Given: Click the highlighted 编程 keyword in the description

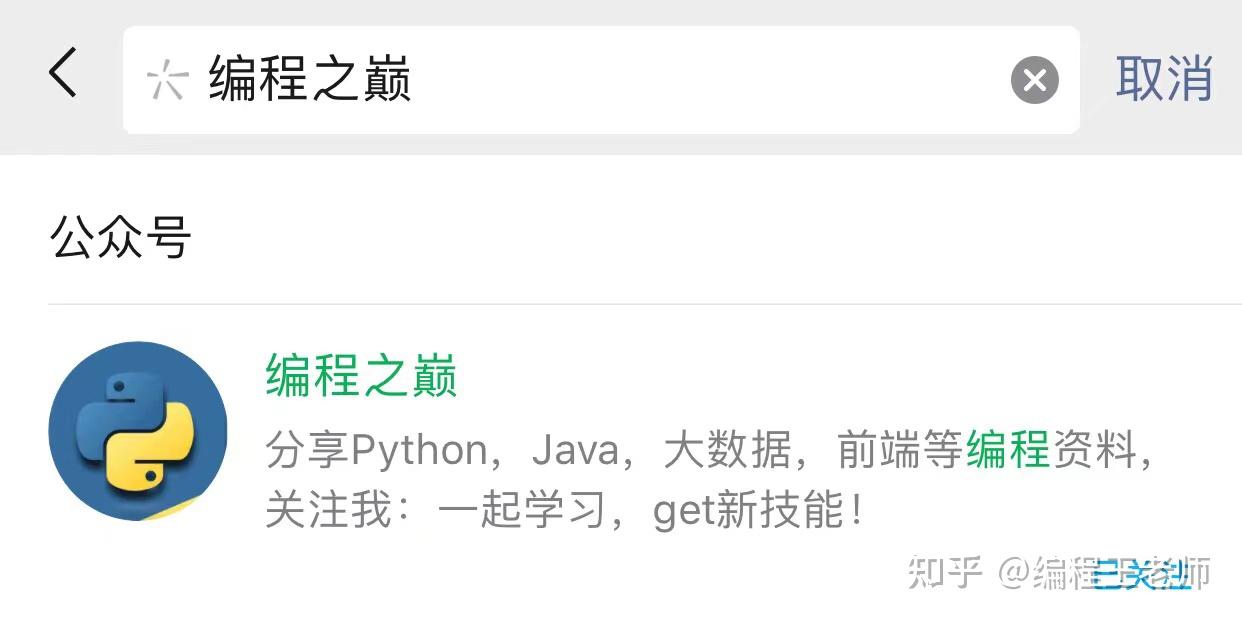Looking at the screenshot, I should pyautogui.click(x=1005, y=450).
